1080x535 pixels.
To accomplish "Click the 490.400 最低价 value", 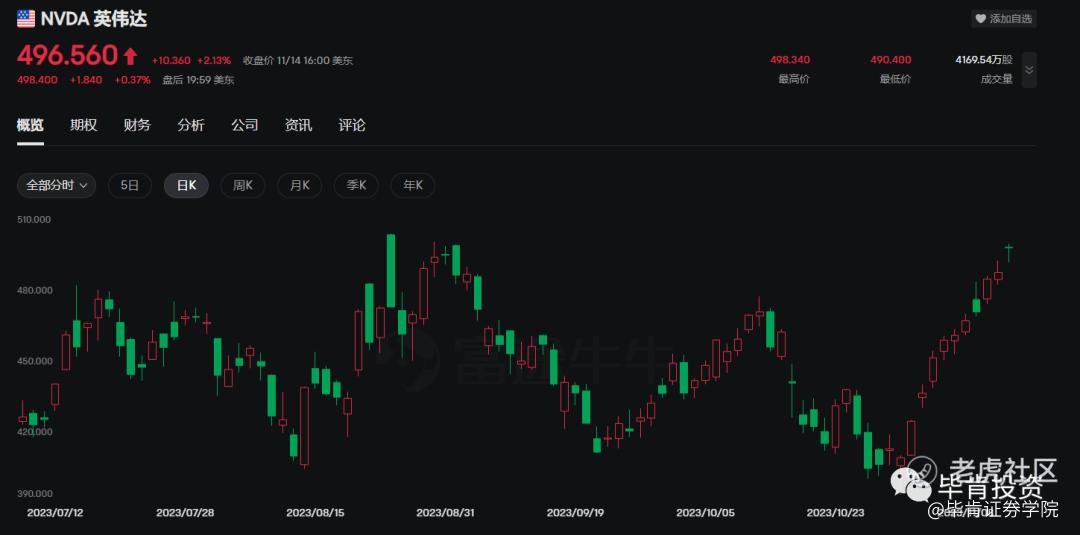I will 891,60.
